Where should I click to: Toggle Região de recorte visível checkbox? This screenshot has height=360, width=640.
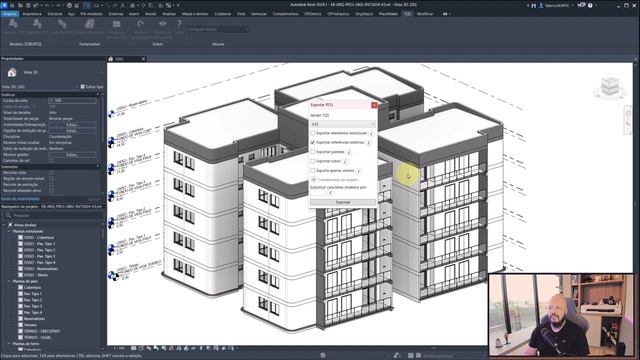[x=51, y=179]
